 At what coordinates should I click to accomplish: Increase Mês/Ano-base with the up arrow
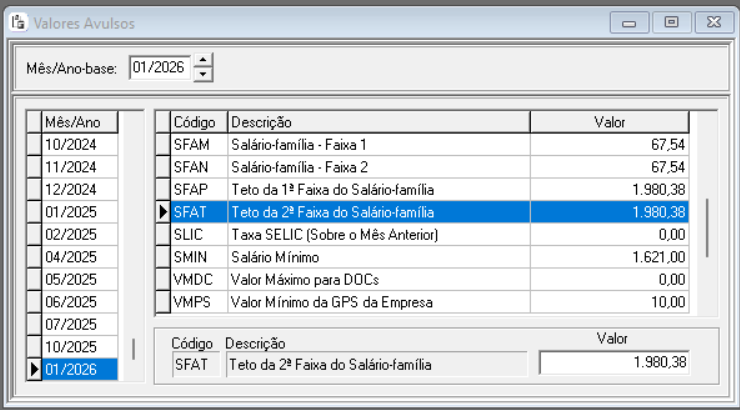pos(204,62)
